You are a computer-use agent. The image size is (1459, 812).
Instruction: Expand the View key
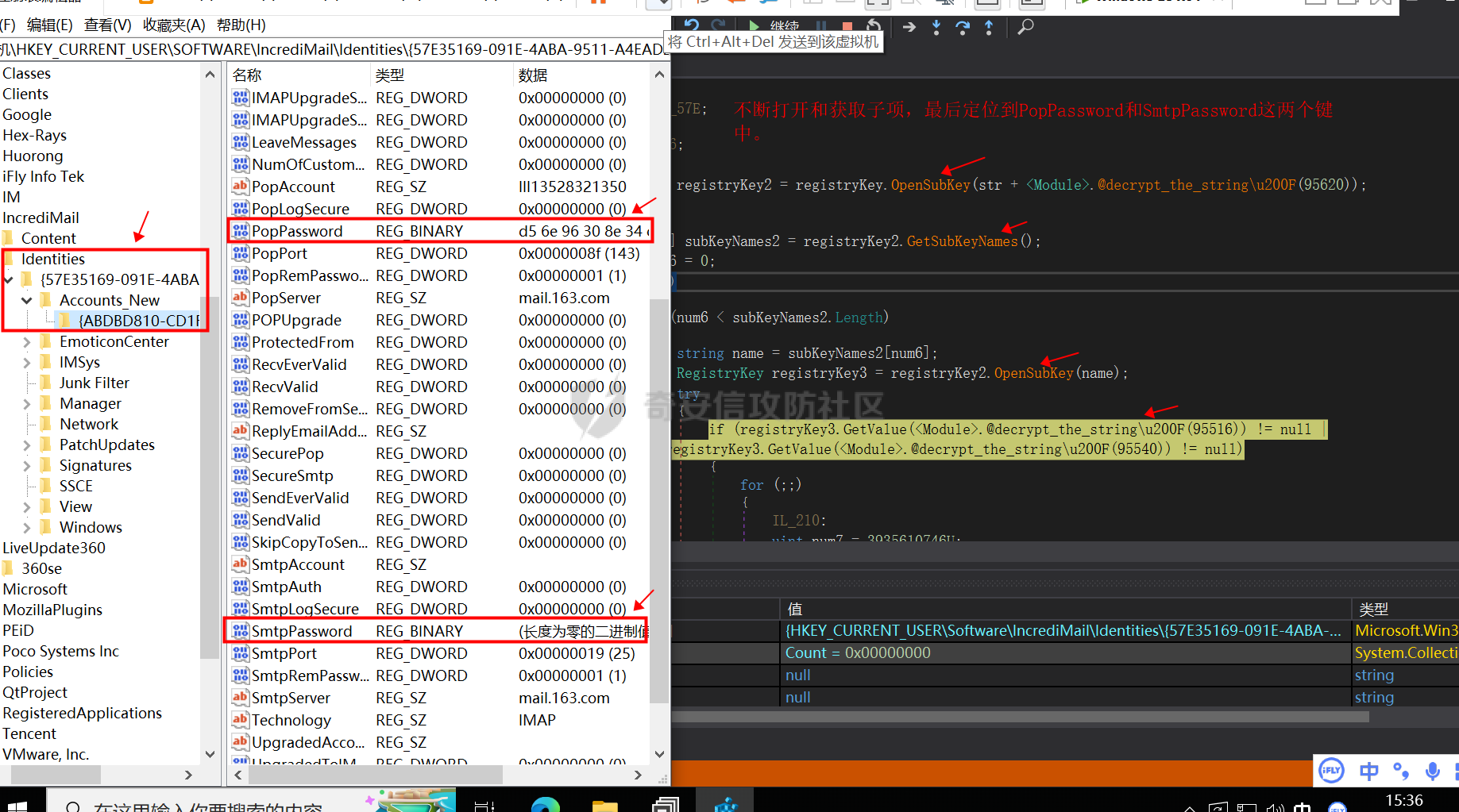[x=26, y=506]
